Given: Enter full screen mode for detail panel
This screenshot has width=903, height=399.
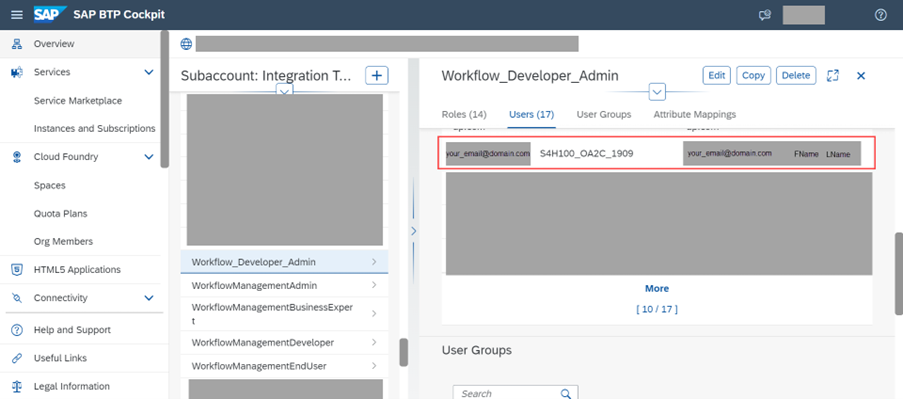Looking at the screenshot, I should pyautogui.click(x=833, y=75).
